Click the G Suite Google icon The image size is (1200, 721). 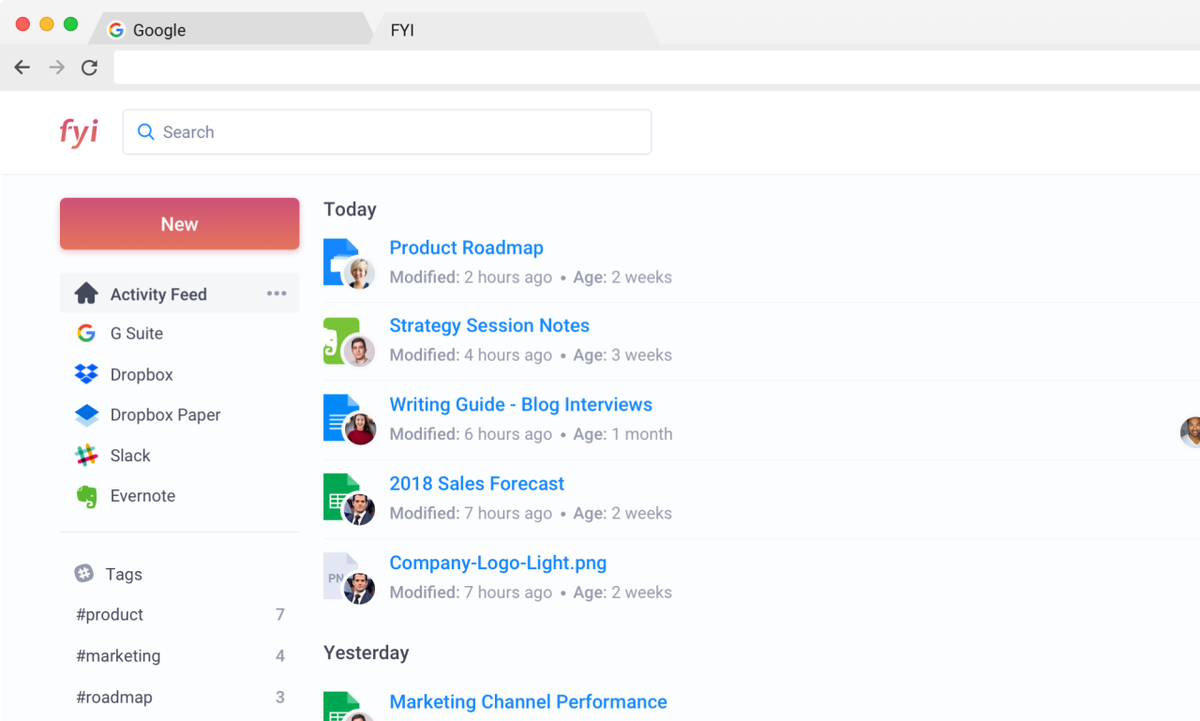[x=87, y=333]
